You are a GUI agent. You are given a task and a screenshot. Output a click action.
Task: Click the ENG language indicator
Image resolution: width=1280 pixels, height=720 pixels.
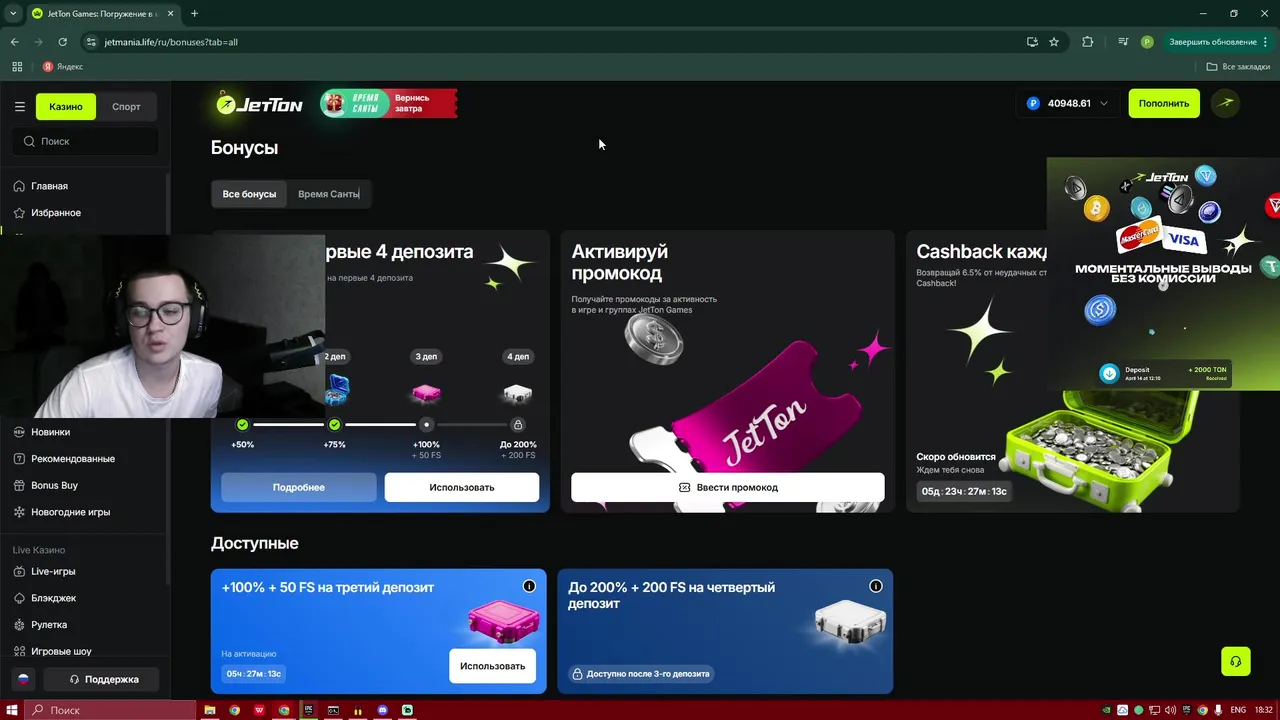[1238, 710]
